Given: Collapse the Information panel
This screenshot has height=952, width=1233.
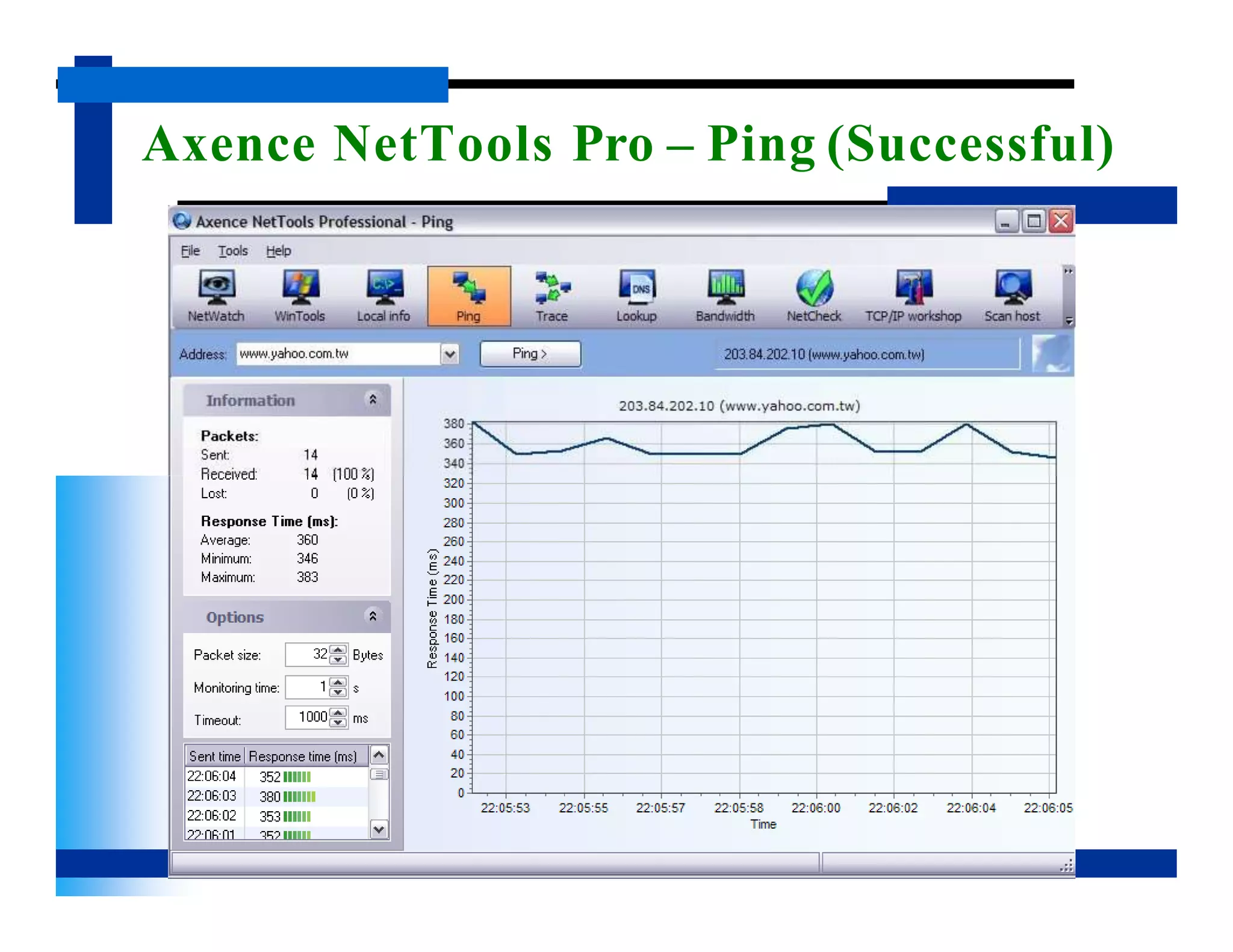Looking at the screenshot, I should (373, 399).
